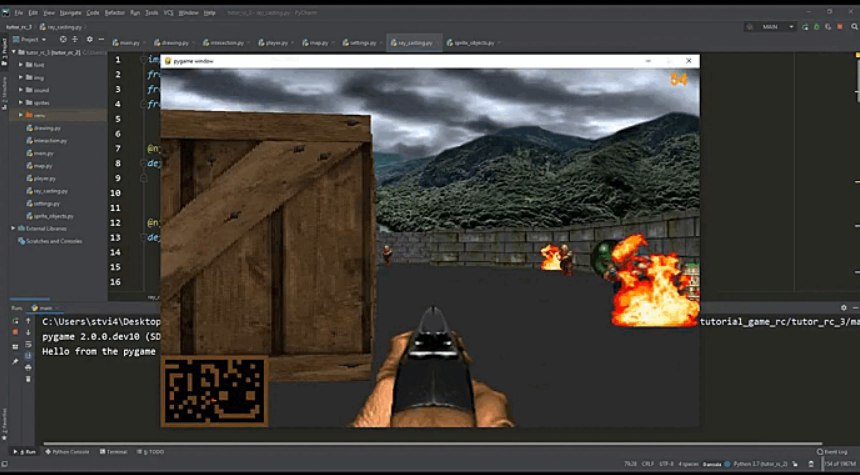Open Project panel settings gear
This screenshot has height=475, width=860.
pos(89,39)
